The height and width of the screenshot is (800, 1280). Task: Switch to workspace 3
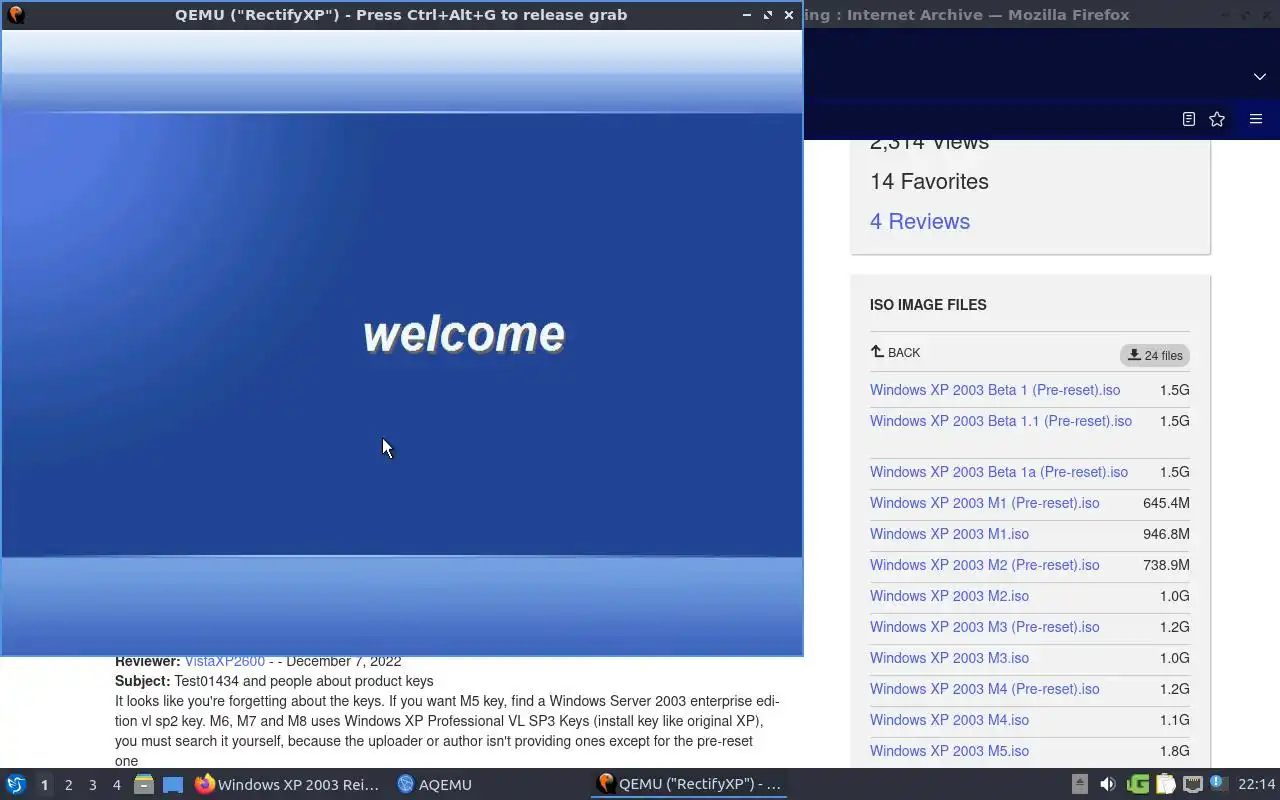(92, 785)
